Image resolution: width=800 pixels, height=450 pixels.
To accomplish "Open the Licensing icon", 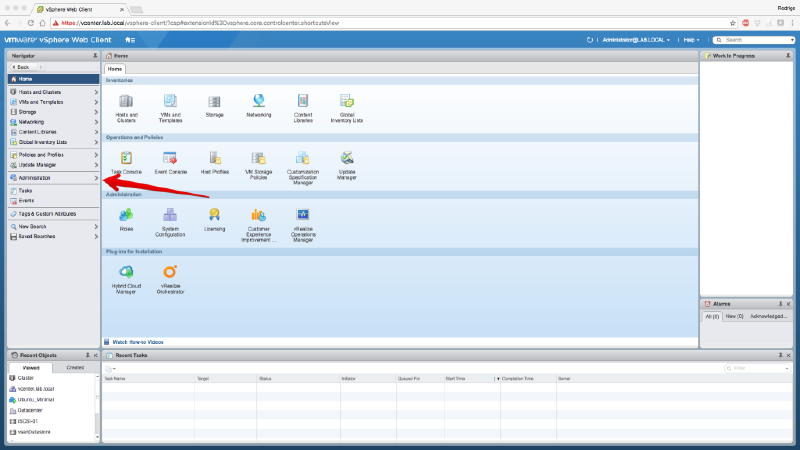I will click(x=214, y=215).
